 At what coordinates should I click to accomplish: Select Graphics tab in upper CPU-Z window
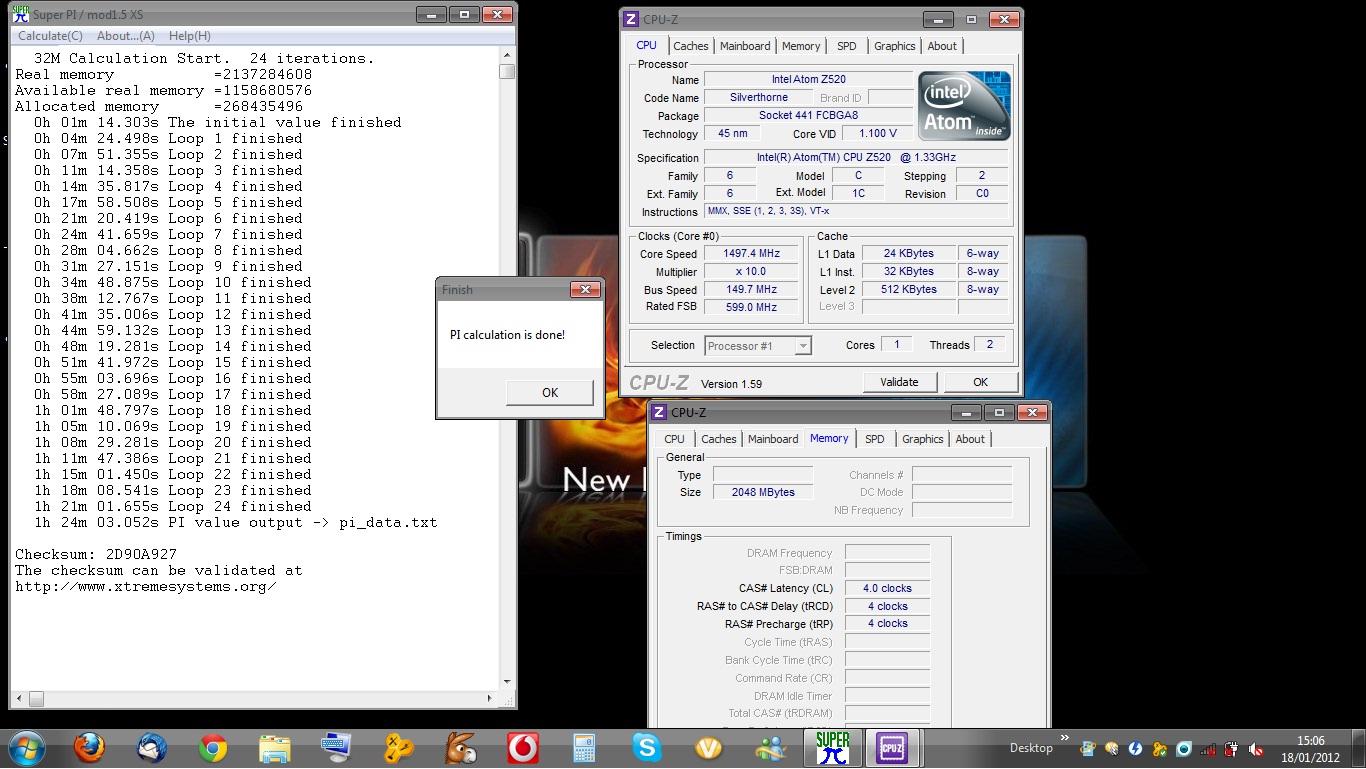894,46
